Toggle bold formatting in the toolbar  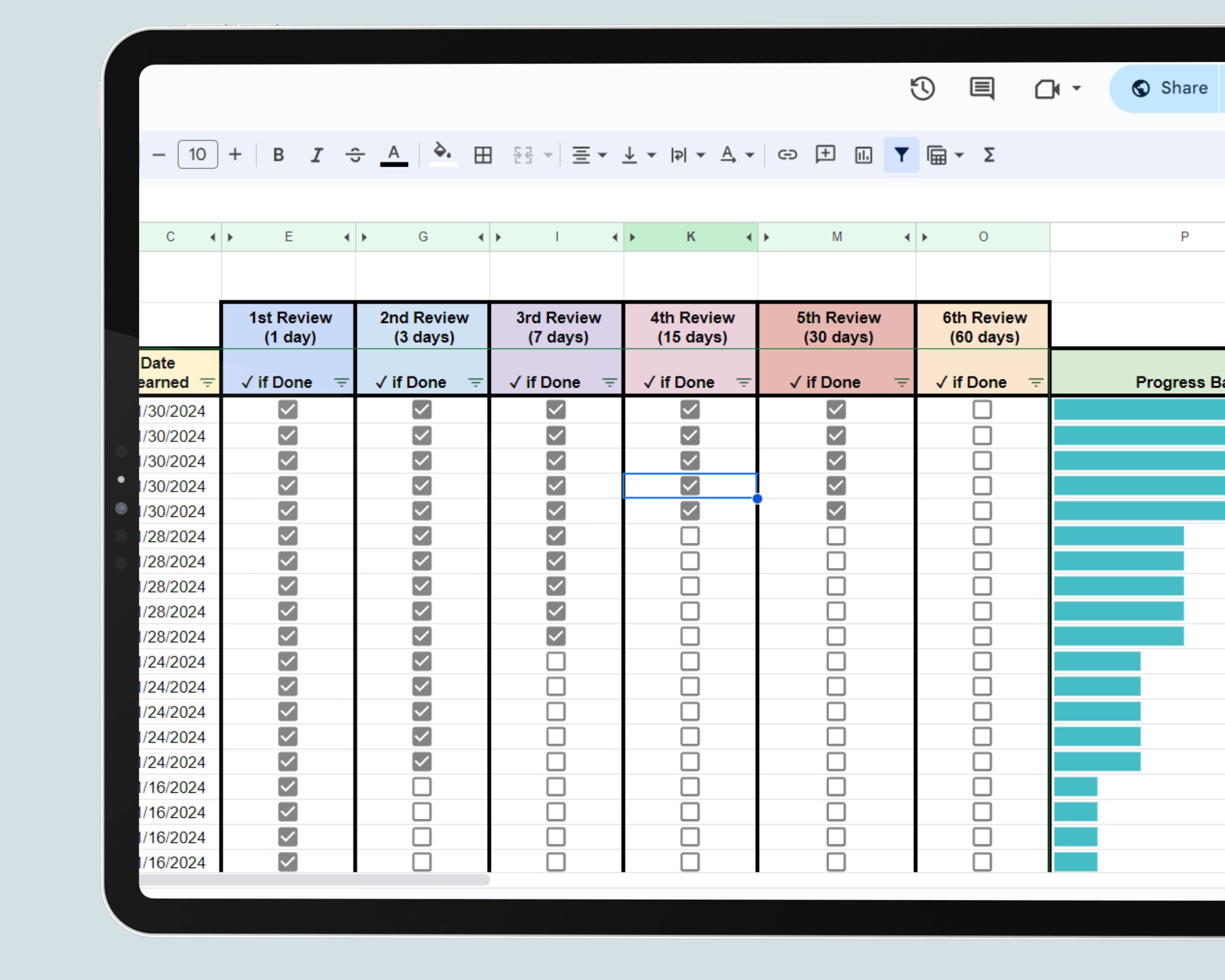[278, 154]
